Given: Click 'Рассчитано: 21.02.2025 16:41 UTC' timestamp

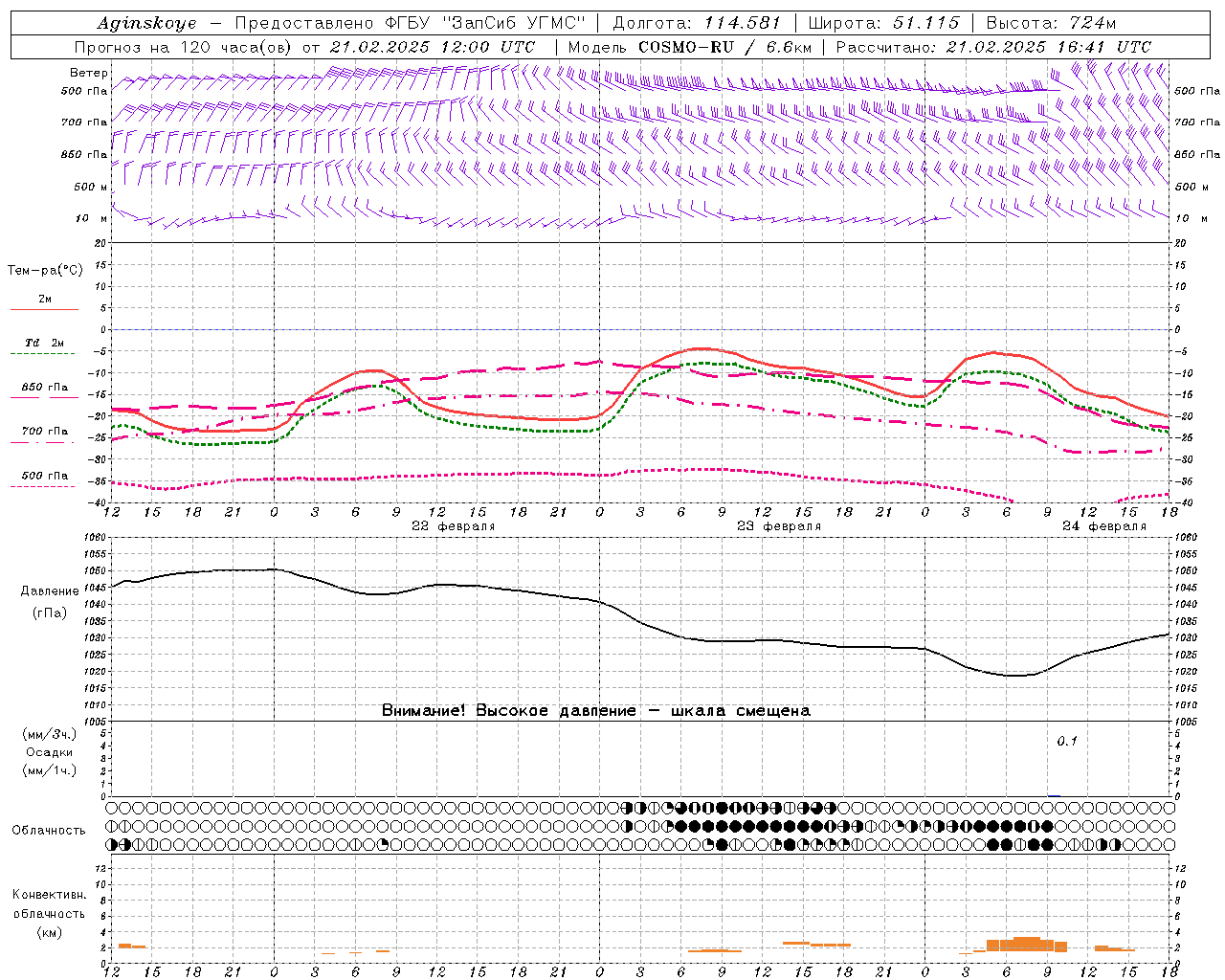Looking at the screenshot, I should pos(993,47).
